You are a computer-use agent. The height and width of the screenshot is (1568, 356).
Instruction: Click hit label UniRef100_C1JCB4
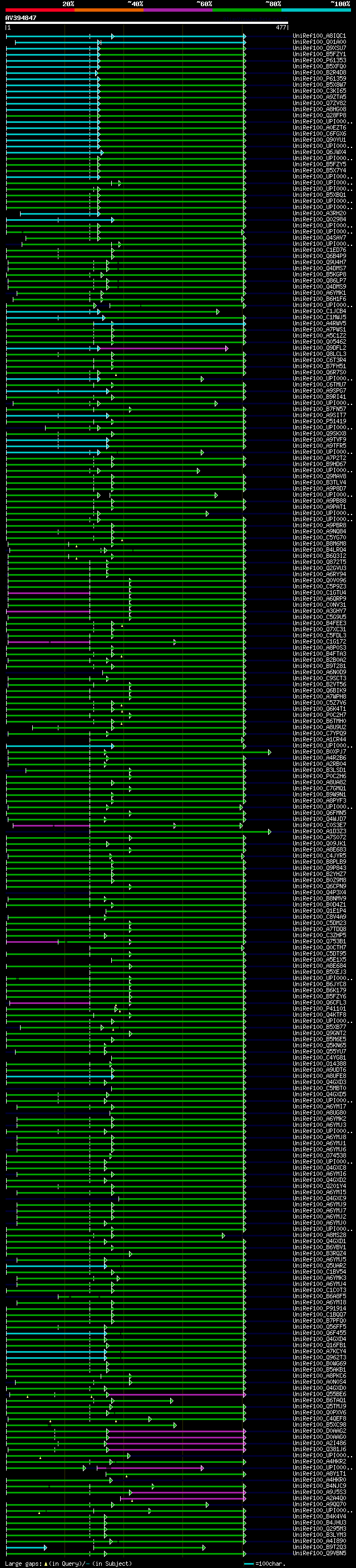[x=319, y=311]
